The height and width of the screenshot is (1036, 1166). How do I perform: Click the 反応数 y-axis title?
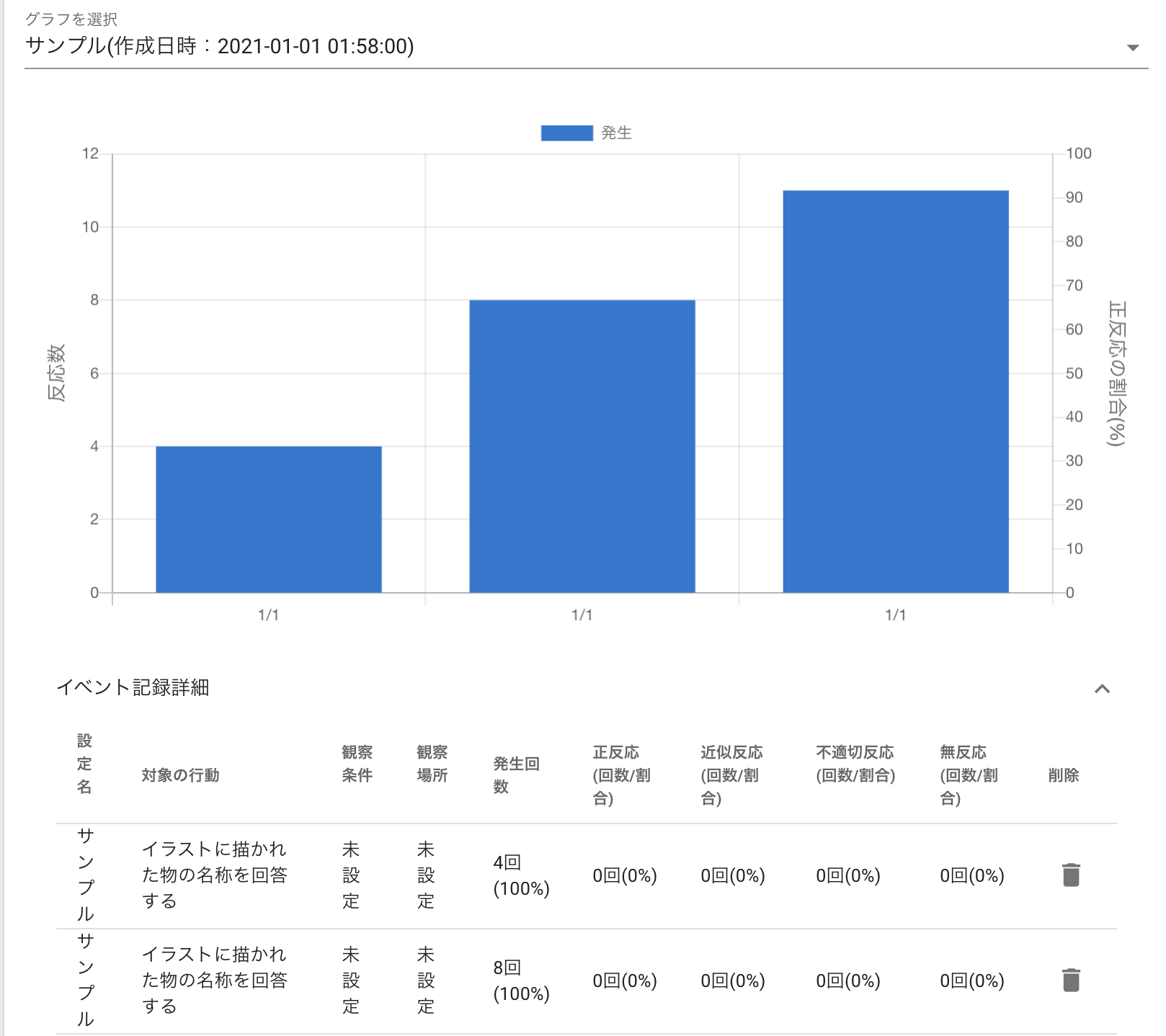coord(57,372)
